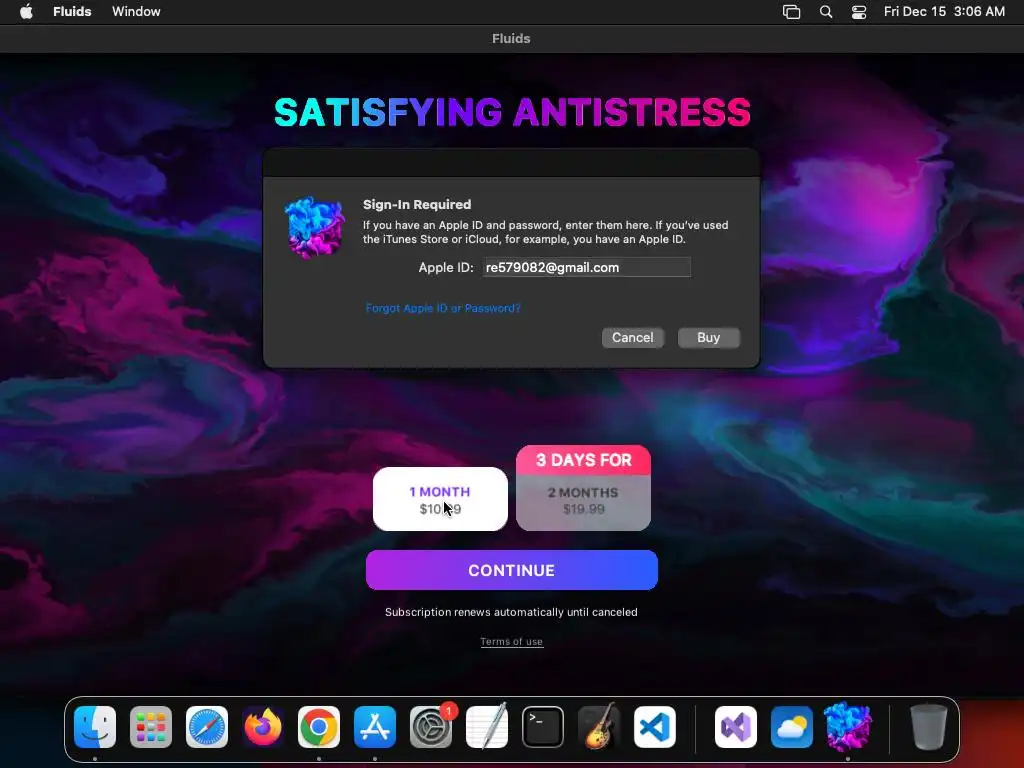Open the Apple menu
Image resolution: width=1024 pixels, height=768 pixels.
[26, 11]
